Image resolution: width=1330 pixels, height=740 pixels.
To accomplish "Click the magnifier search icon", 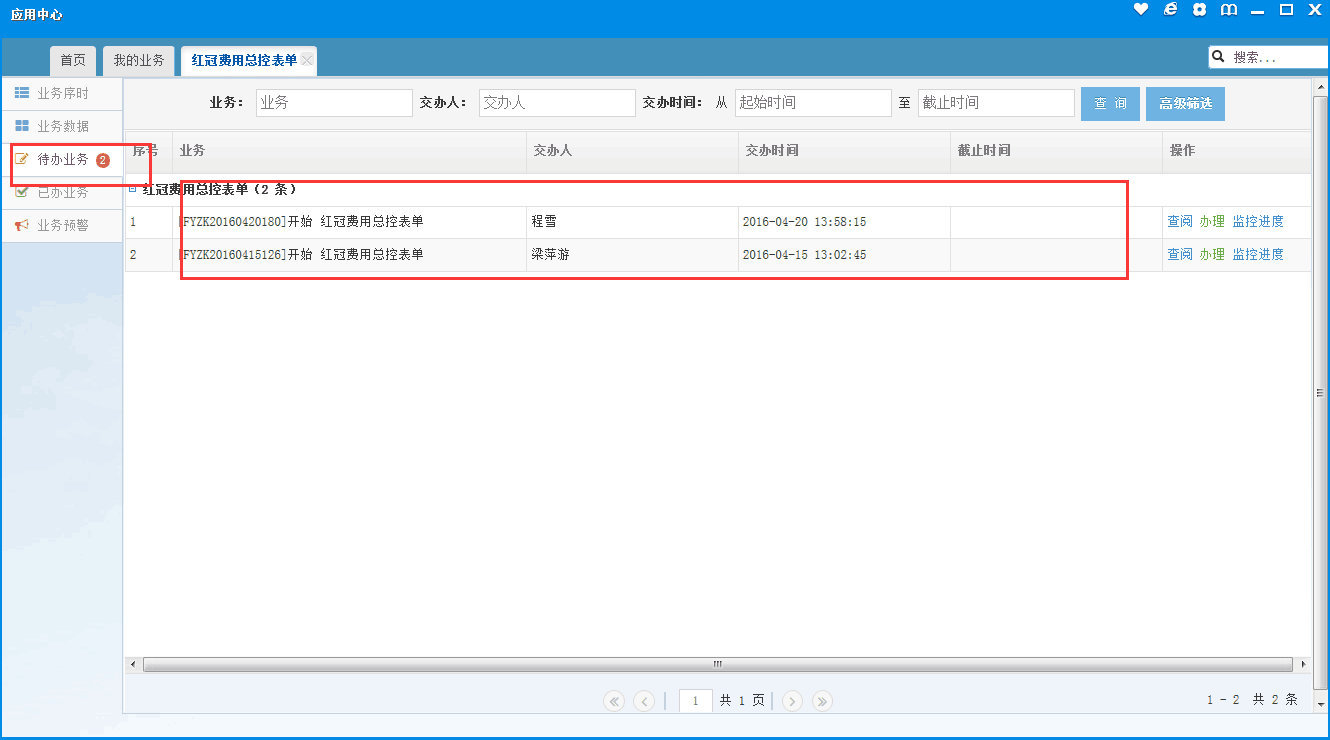I will (1218, 57).
